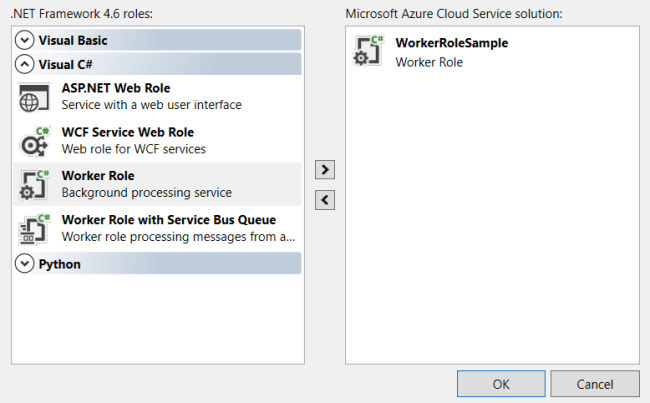Add selected role with right arrow button

click(x=325, y=170)
